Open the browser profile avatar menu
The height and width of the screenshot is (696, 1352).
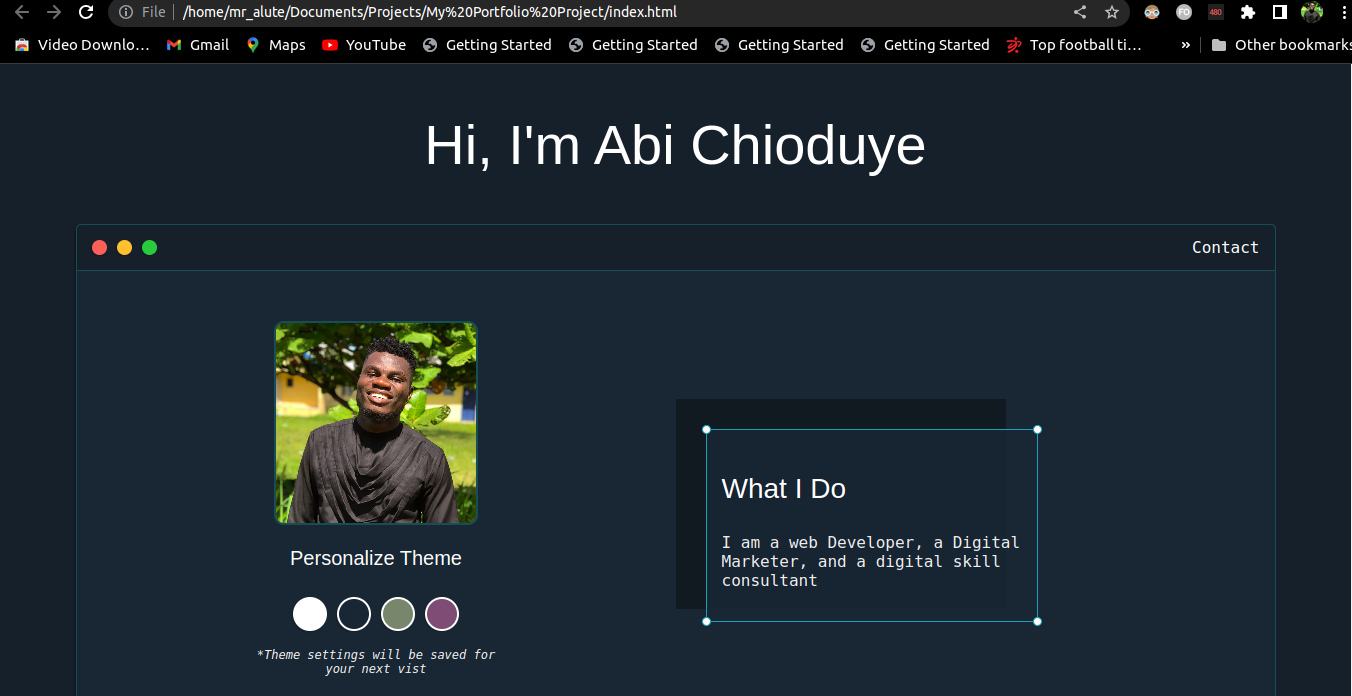click(1311, 14)
